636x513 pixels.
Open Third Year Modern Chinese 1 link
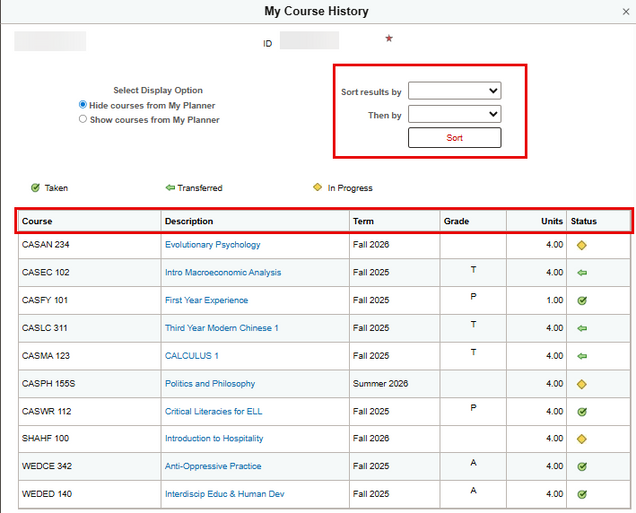[x=221, y=328]
